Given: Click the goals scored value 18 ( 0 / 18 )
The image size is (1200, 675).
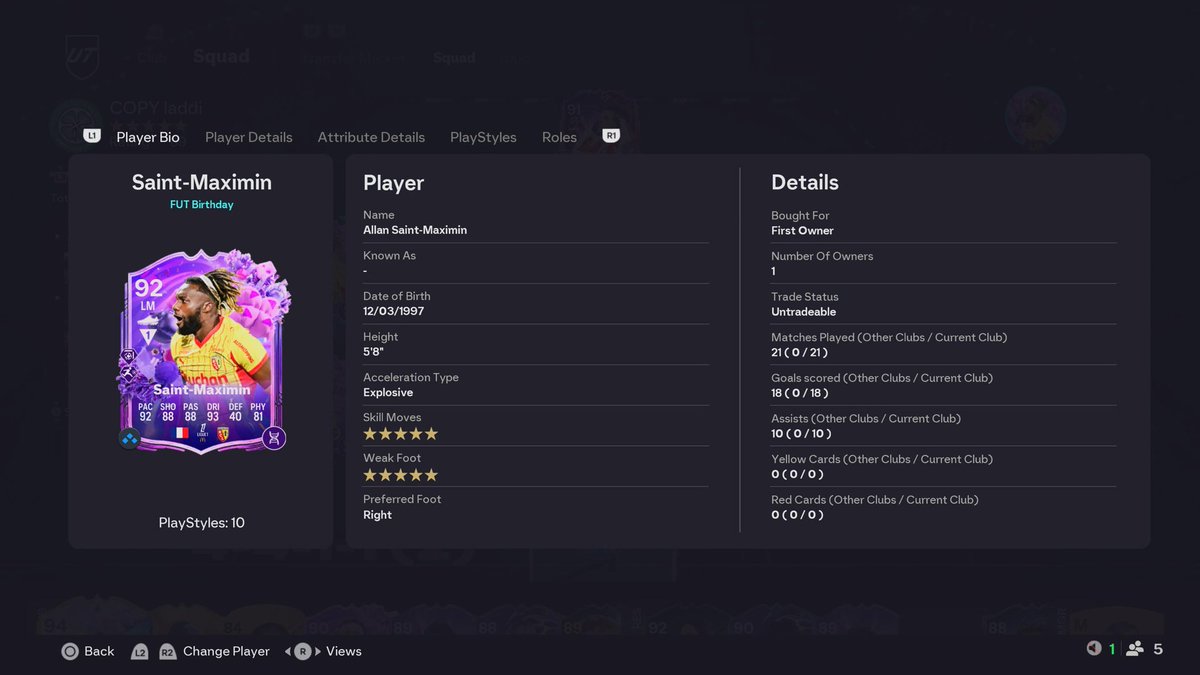Looking at the screenshot, I should (800, 393).
